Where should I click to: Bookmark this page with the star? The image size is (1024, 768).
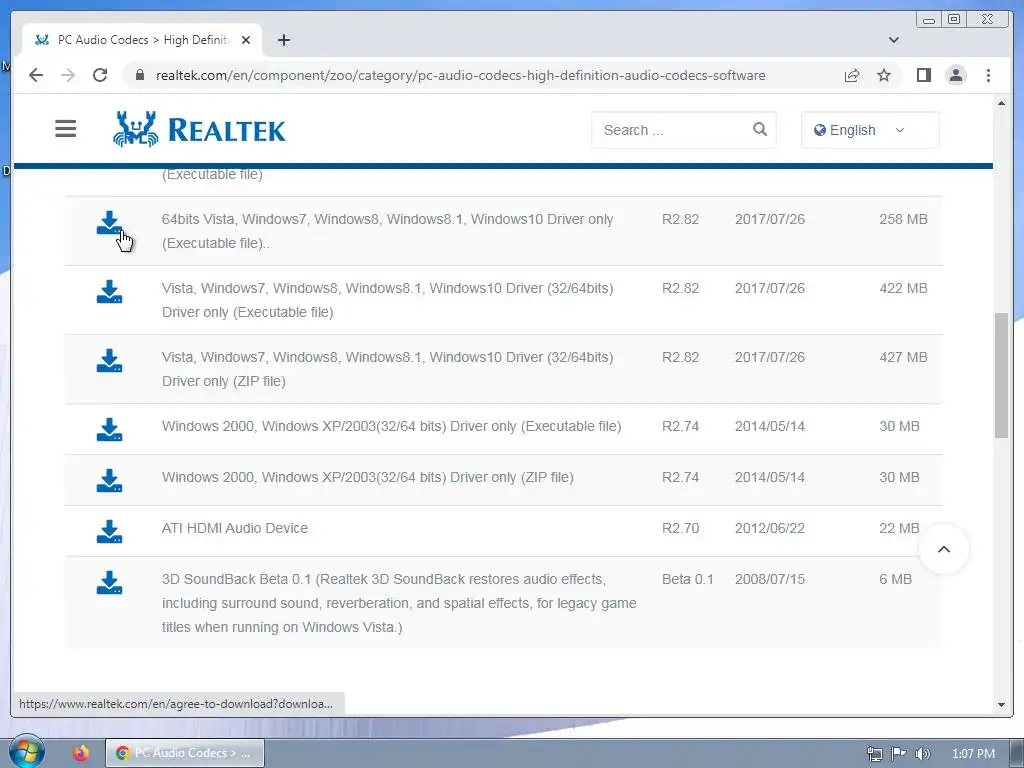pyautogui.click(x=884, y=75)
